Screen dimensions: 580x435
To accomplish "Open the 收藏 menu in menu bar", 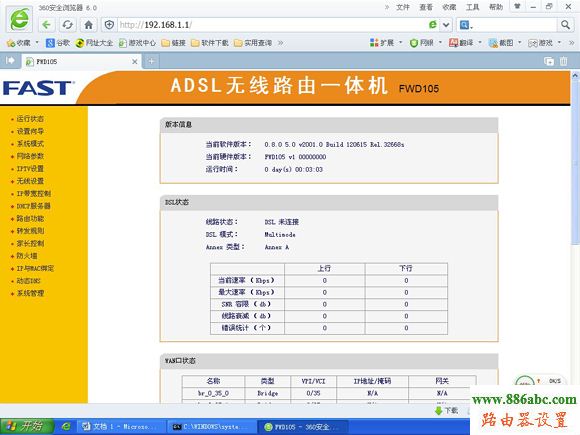I will pos(449,7).
